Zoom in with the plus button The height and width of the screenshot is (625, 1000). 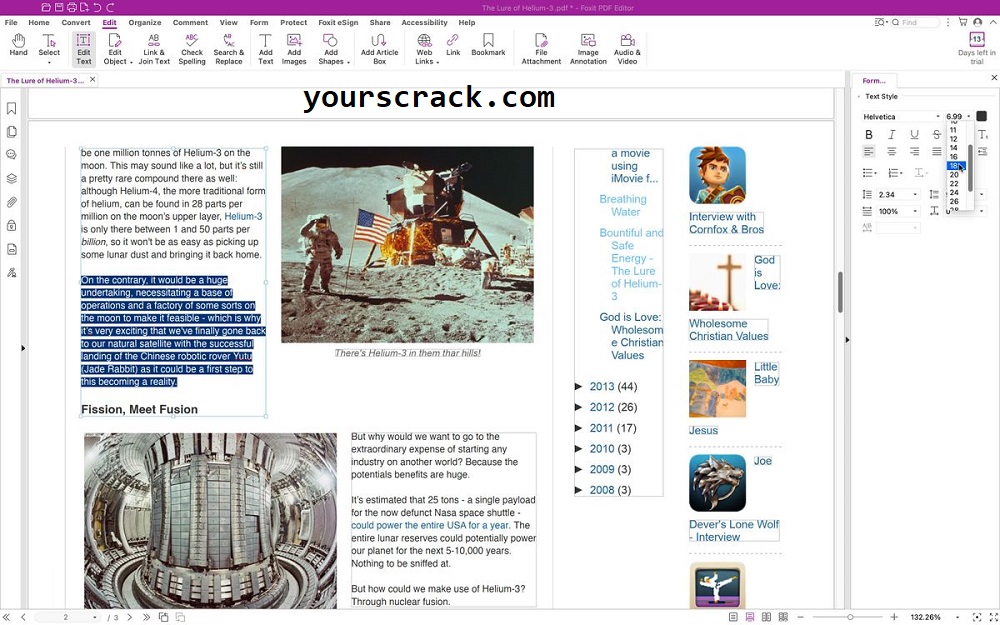pos(894,617)
